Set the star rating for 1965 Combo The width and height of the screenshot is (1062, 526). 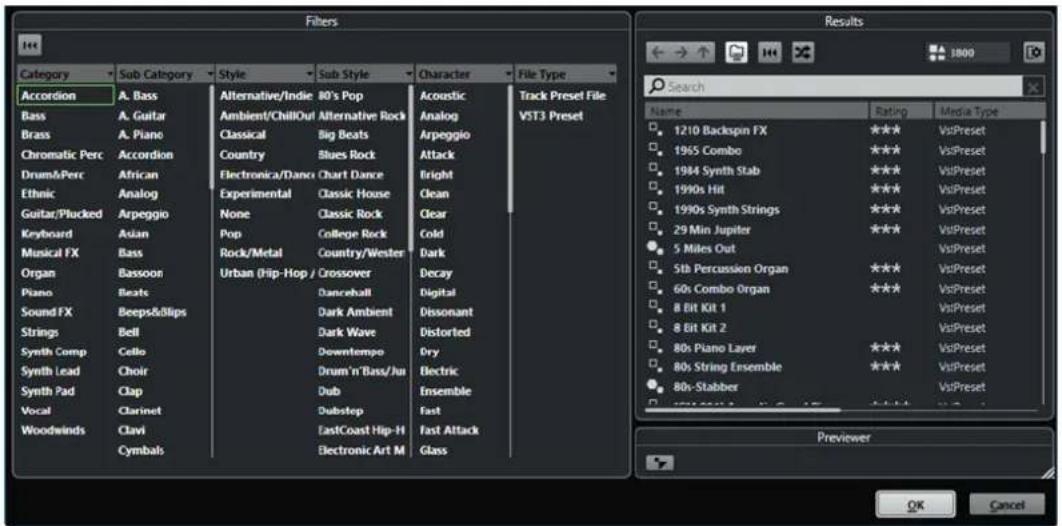click(886, 150)
